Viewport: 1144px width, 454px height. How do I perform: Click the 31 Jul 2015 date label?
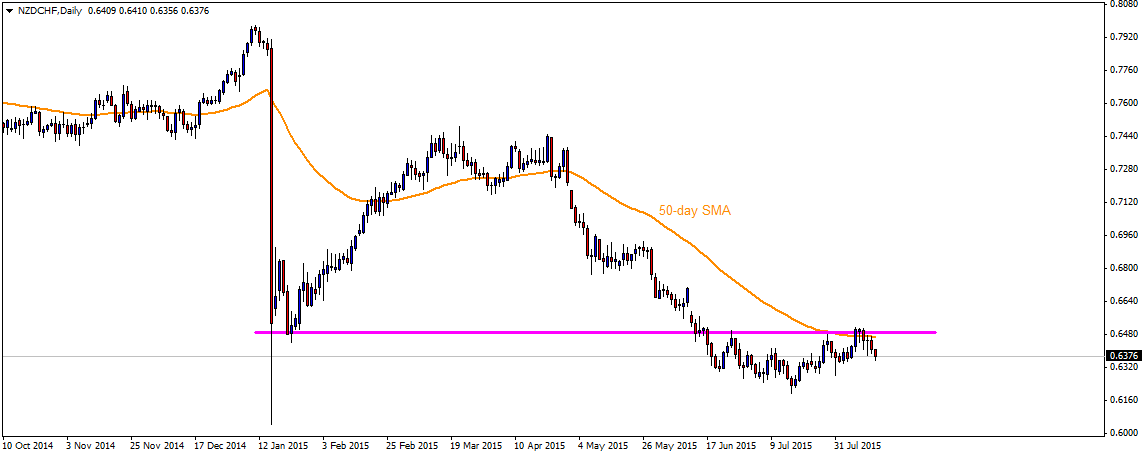(857, 445)
